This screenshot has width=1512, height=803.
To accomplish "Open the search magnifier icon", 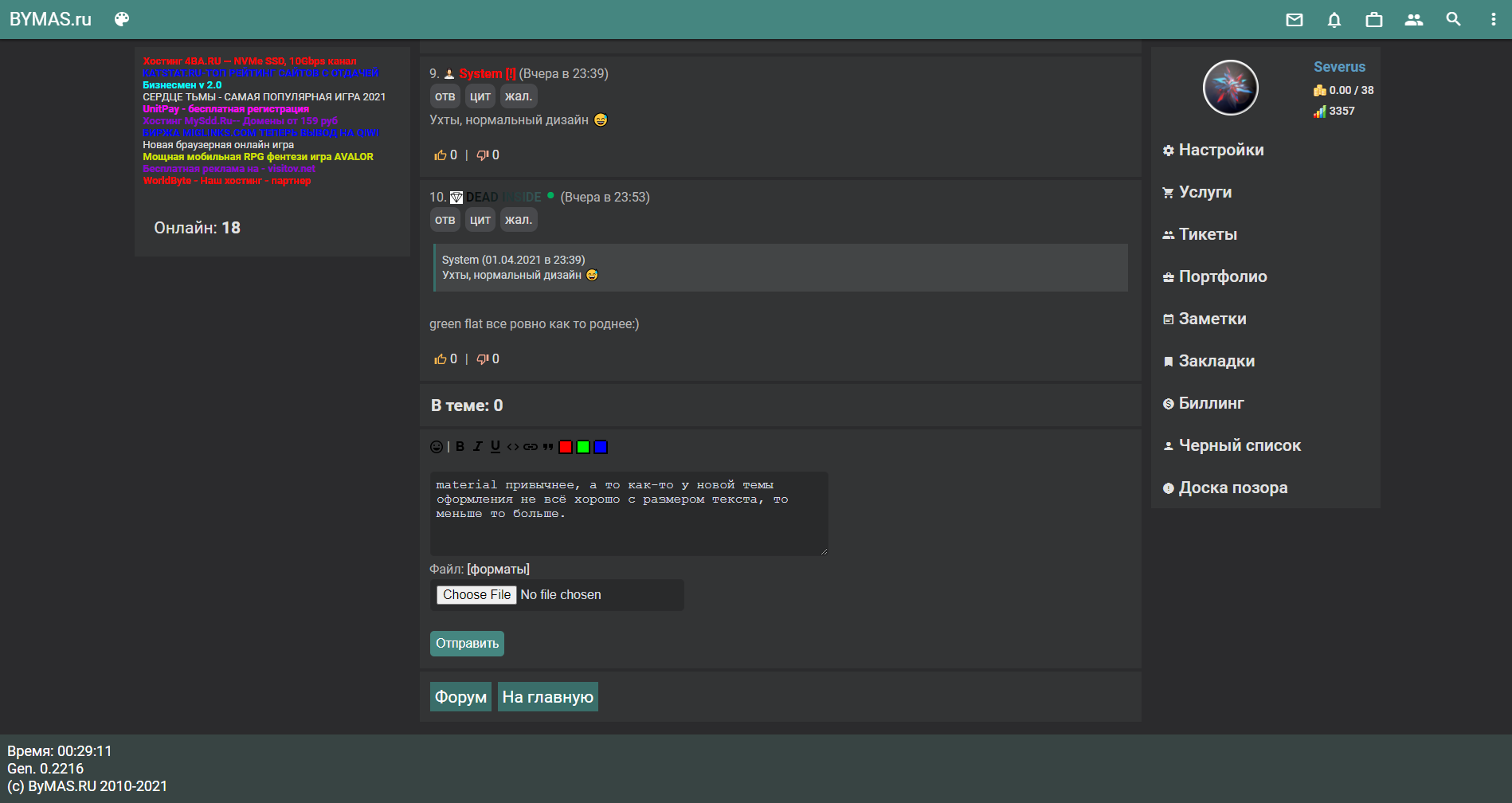I will click(x=1454, y=20).
